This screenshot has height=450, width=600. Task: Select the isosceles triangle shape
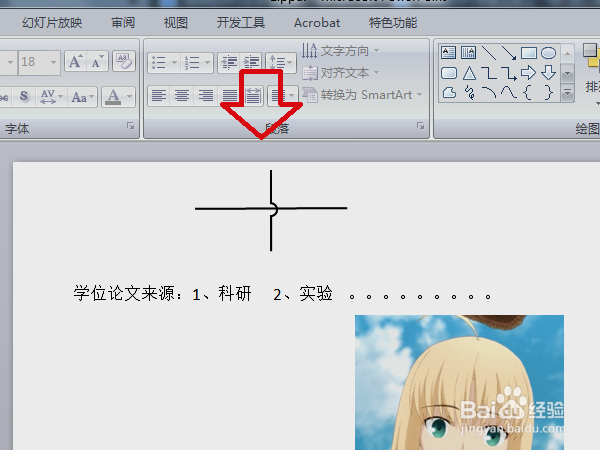[x=469, y=73]
